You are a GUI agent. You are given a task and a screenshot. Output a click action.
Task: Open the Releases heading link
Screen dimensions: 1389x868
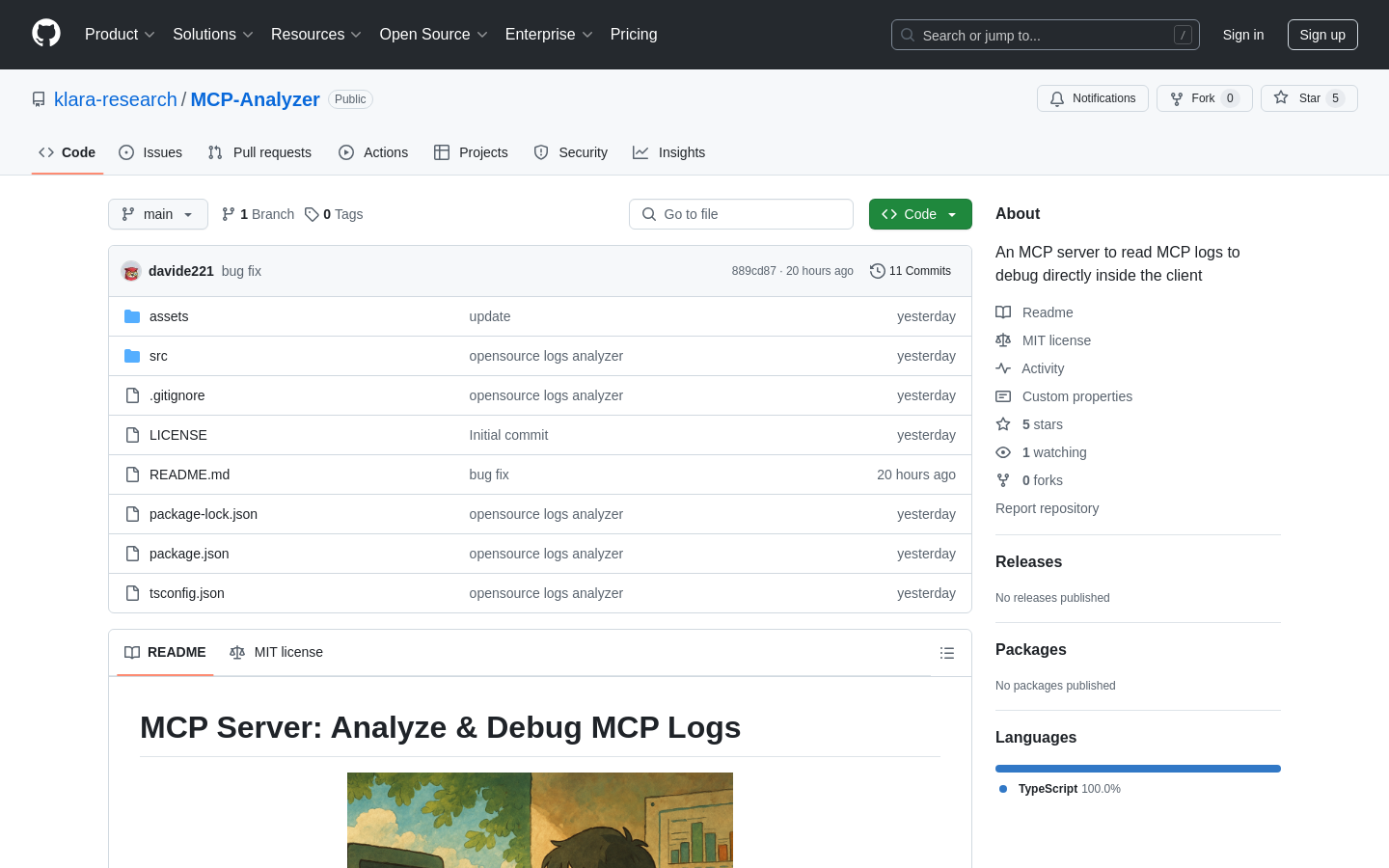(x=1028, y=562)
